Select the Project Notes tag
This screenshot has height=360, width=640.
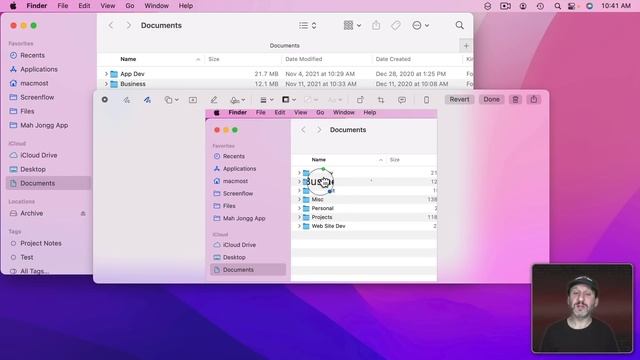point(41,243)
